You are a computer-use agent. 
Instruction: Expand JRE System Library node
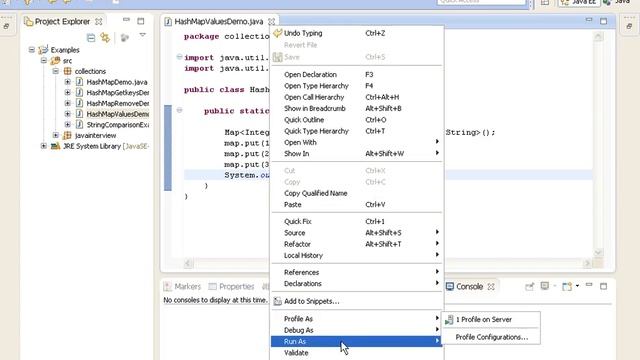click(44, 146)
